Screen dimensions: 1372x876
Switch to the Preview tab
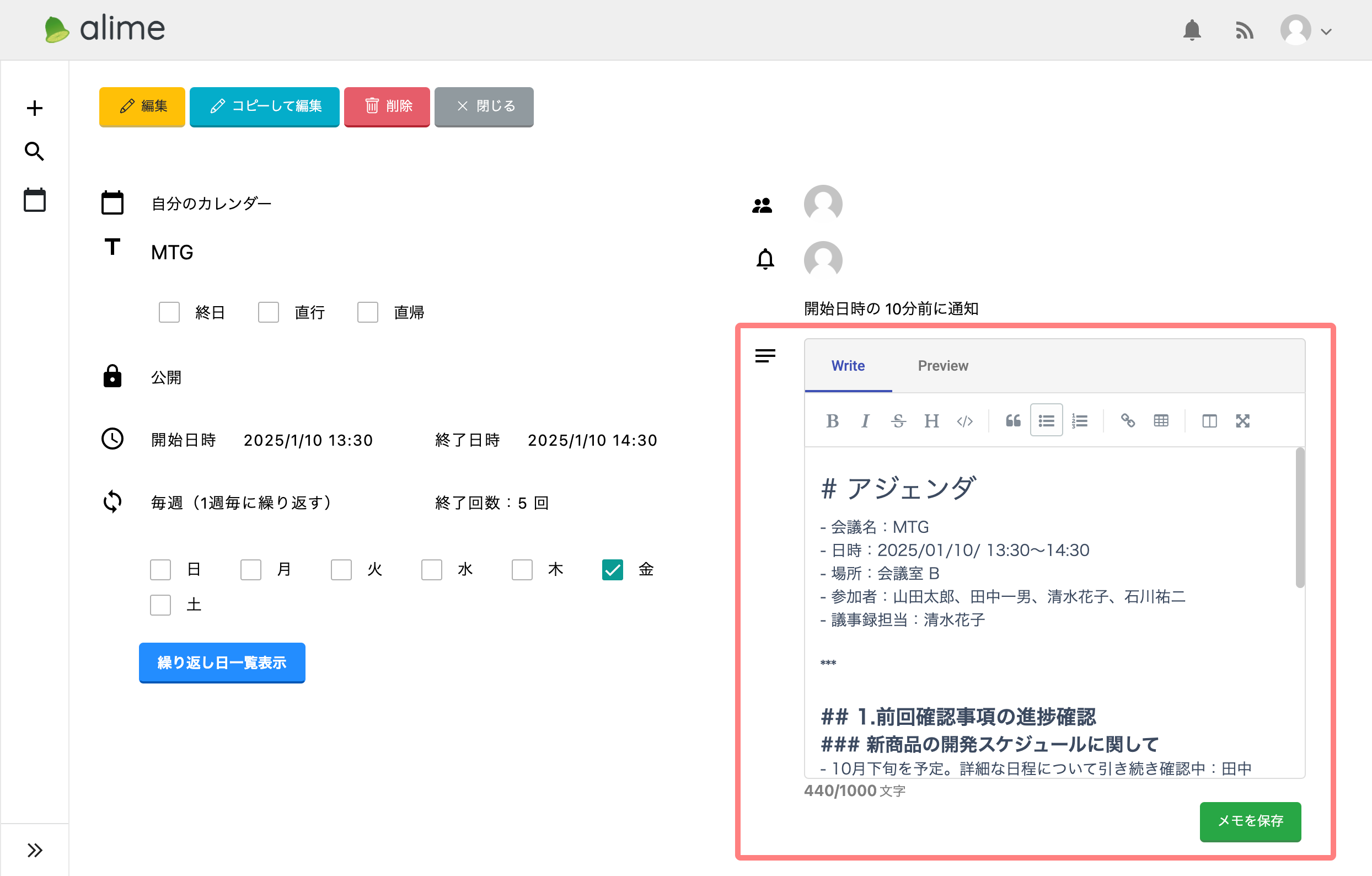pyautogui.click(x=942, y=366)
